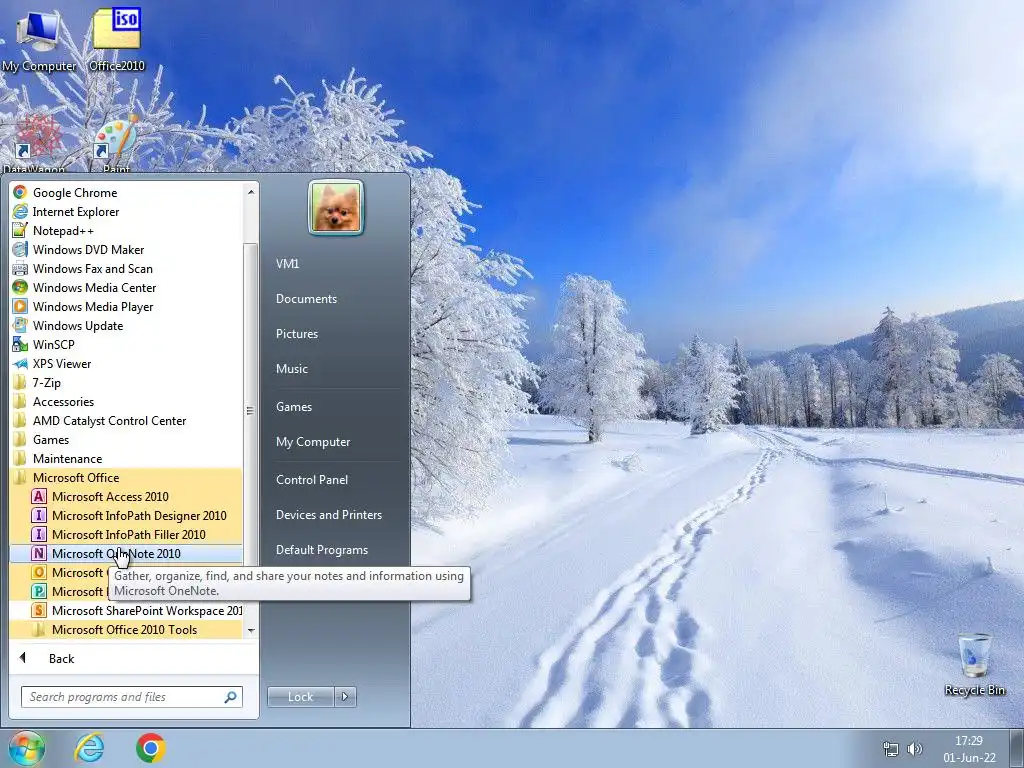The height and width of the screenshot is (768, 1024).
Task: Open My Computer desktop icon
Action: pos(39,40)
